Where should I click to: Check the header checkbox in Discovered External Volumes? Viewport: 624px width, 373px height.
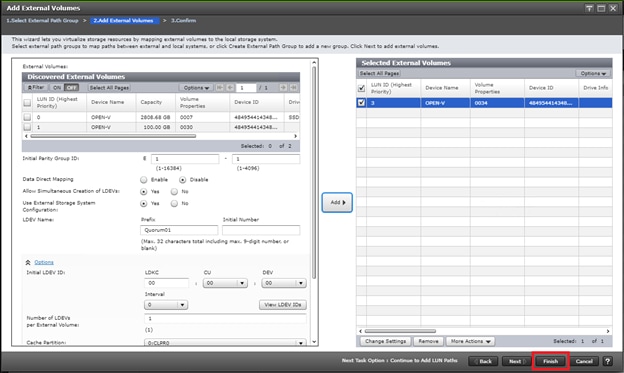click(x=27, y=103)
